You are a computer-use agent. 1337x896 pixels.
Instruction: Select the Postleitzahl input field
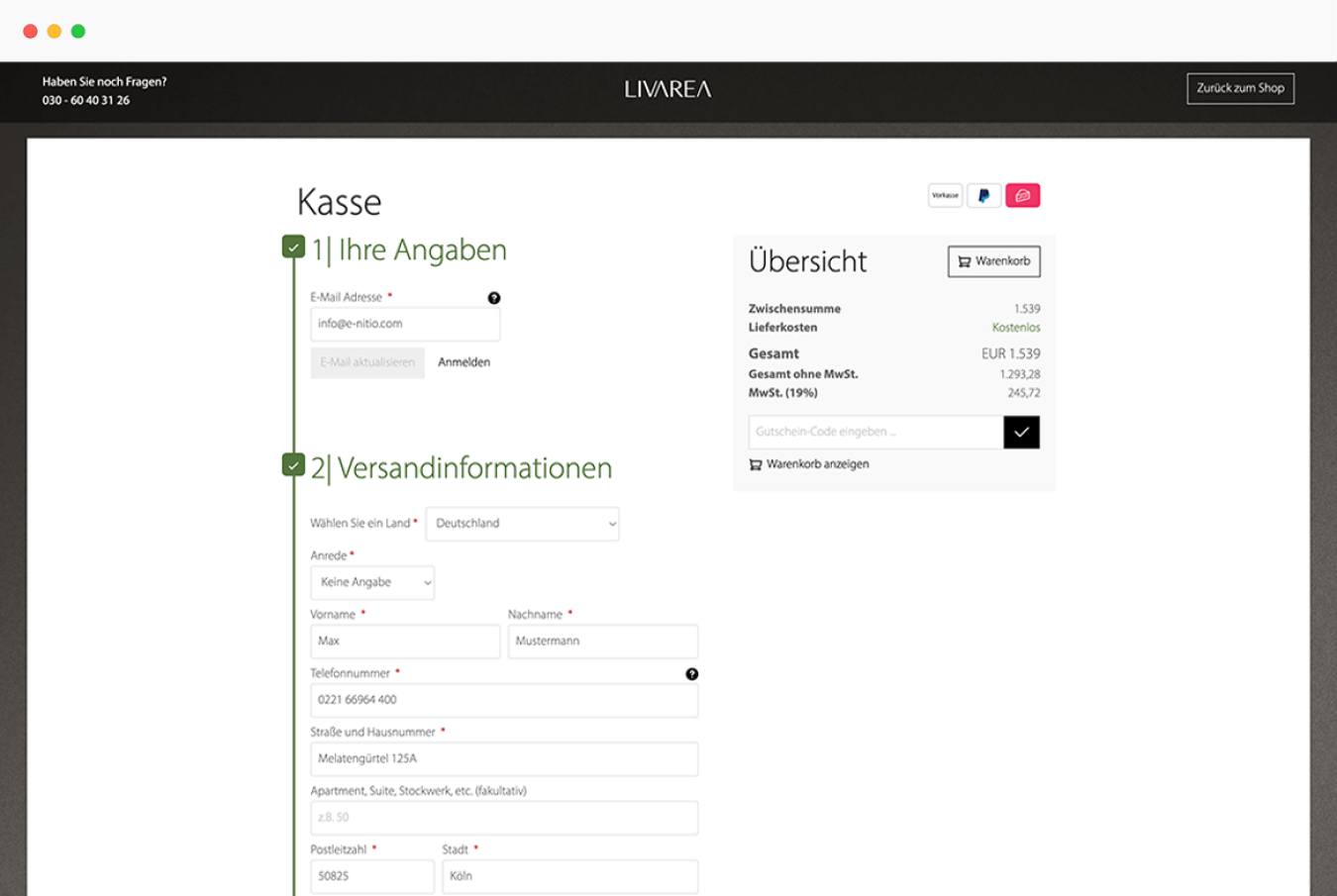(x=371, y=876)
